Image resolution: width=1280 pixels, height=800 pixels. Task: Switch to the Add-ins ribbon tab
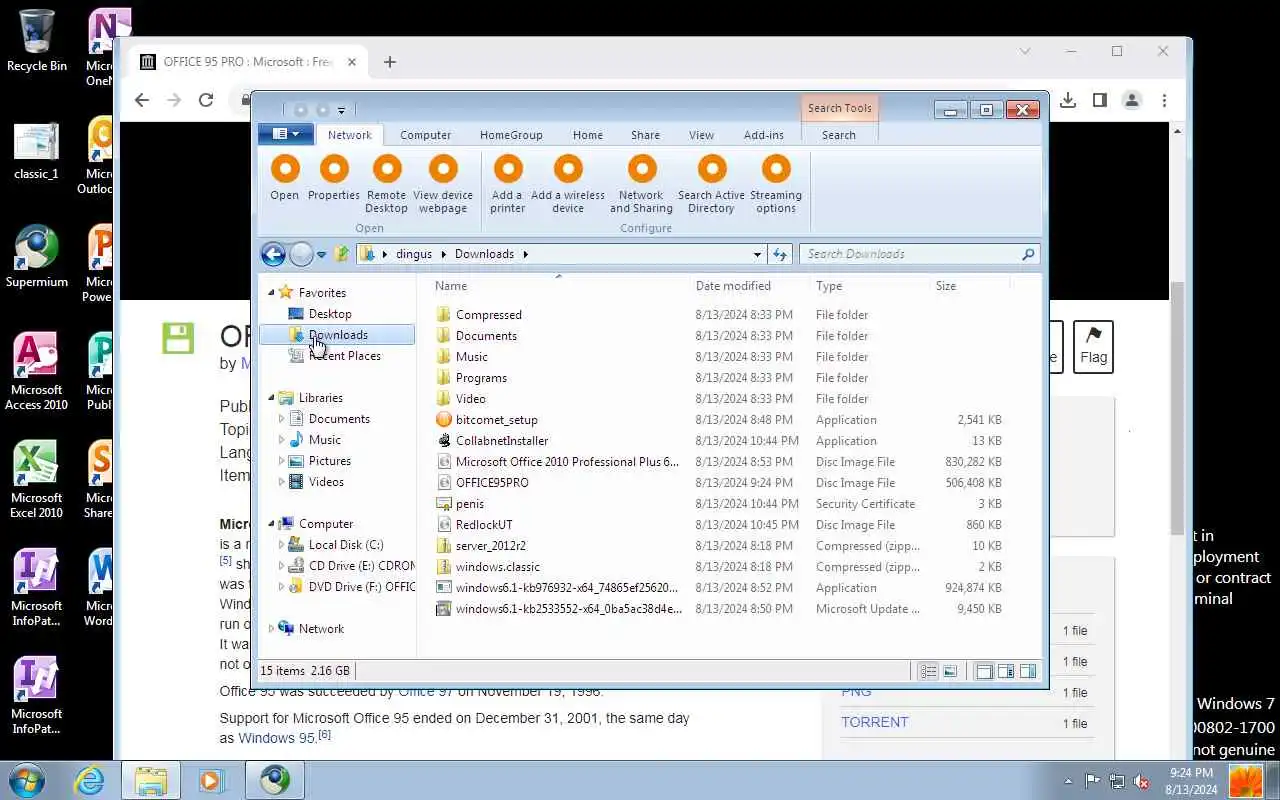point(764,135)
